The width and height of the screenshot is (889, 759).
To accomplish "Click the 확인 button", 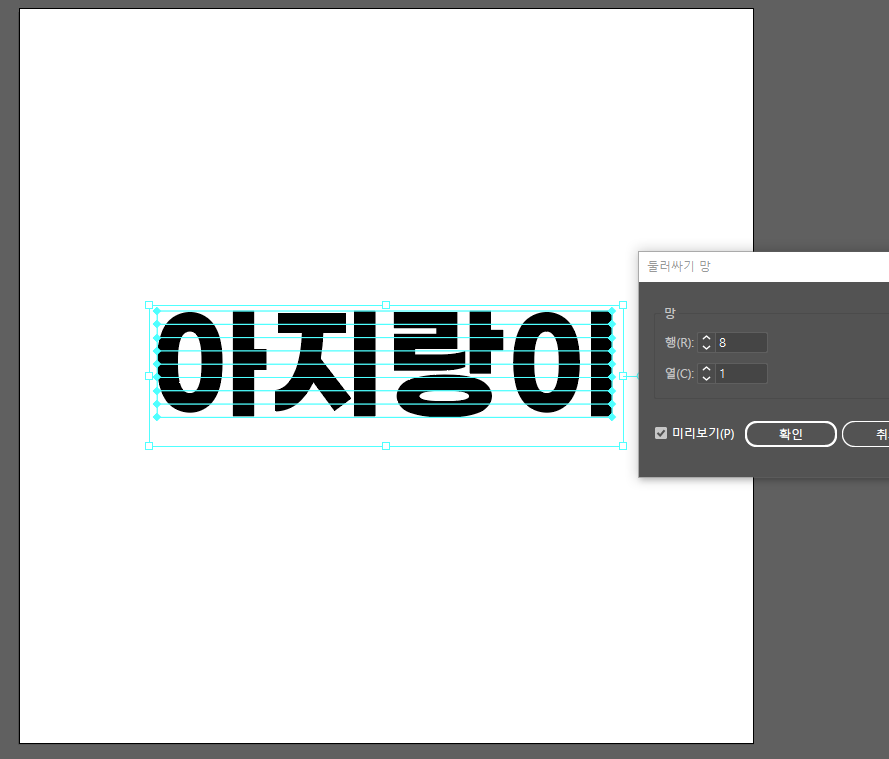I will pyautogui.click(x=790, y=434).
